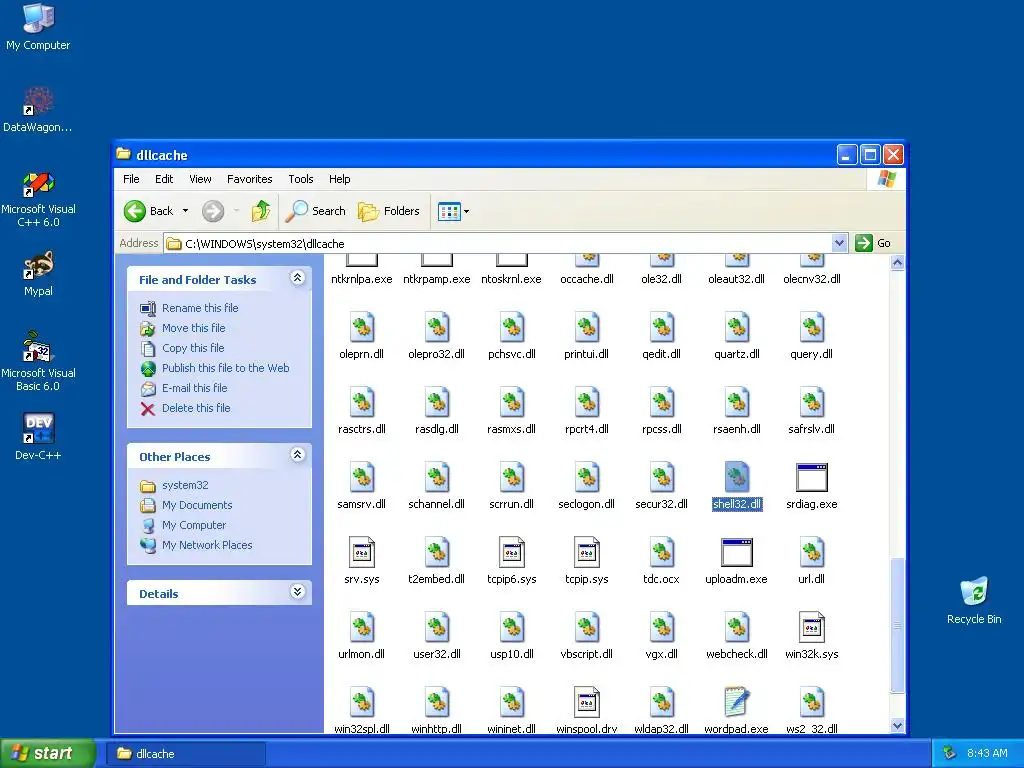Open the DataWagon desktop shortcut
The image size is (1024, 768).
click(38, 109)
